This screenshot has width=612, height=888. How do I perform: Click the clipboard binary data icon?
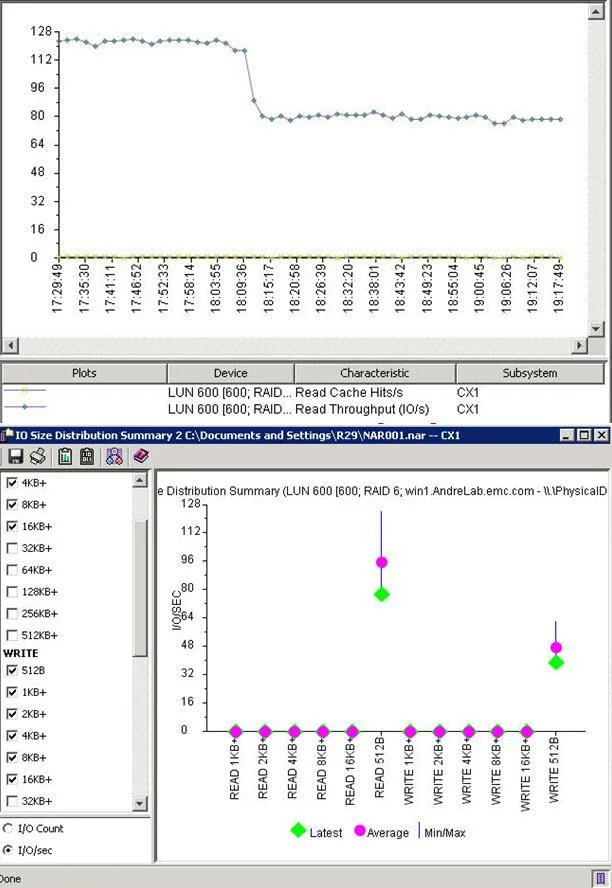pyautogui.click(x=87, y=456)
